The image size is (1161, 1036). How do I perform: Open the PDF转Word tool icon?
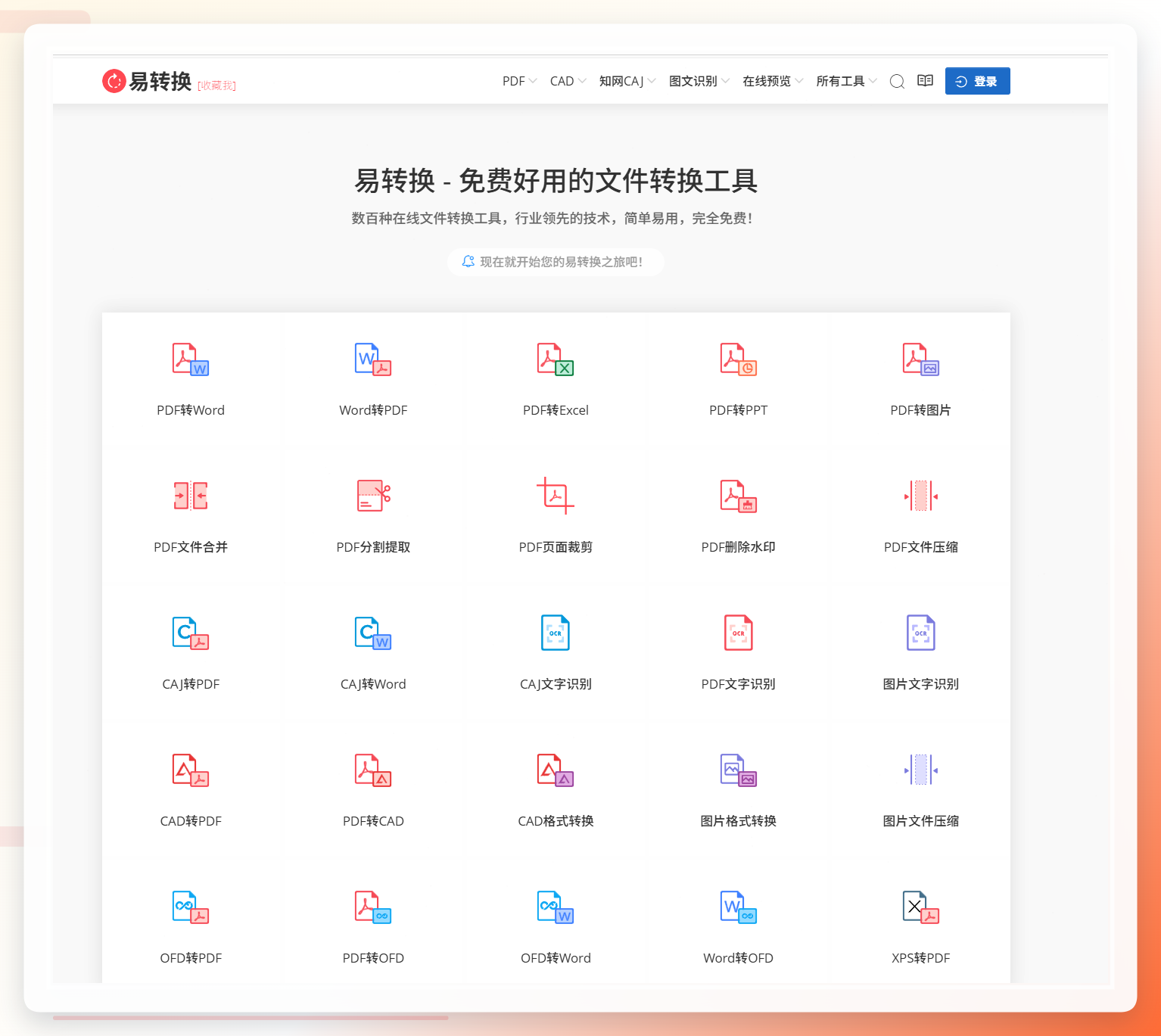click(x=191, y=359)
